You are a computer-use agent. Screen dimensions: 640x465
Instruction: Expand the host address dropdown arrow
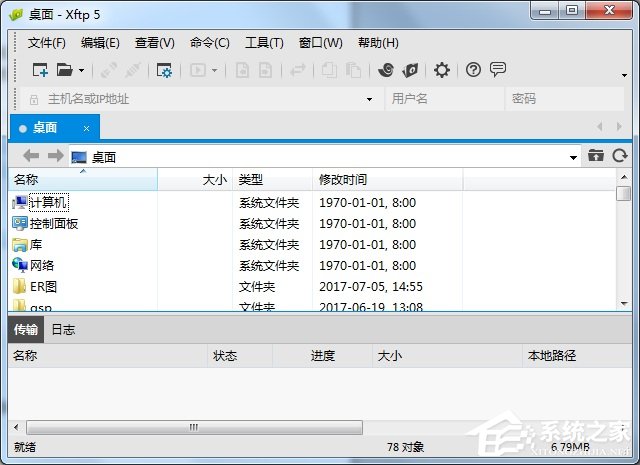point(369,99)
